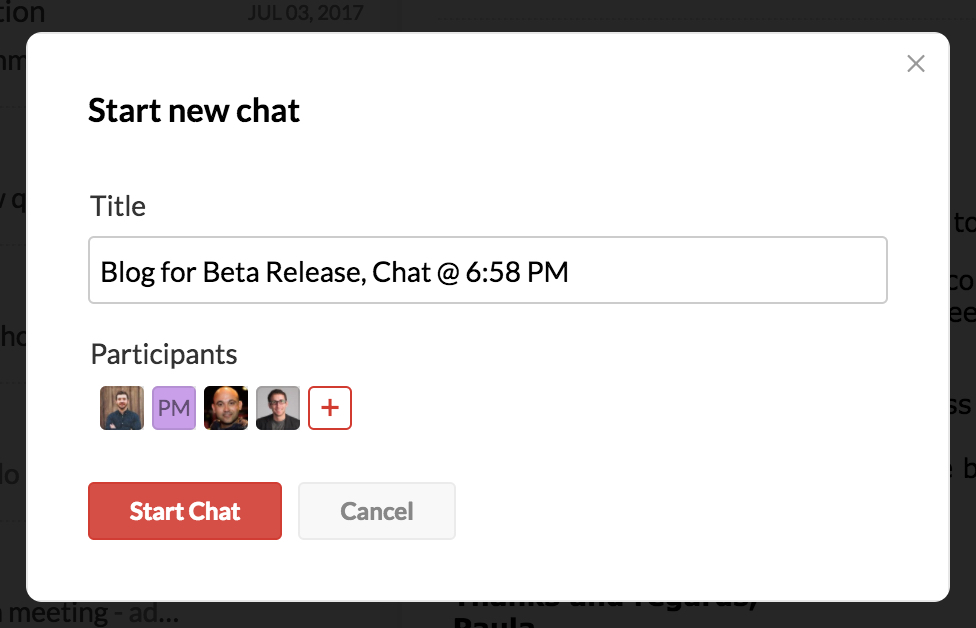Click the JUL 03, 2017 date behind dialog
This screenshot has width=976, height=628.
(x=306, y=12)
